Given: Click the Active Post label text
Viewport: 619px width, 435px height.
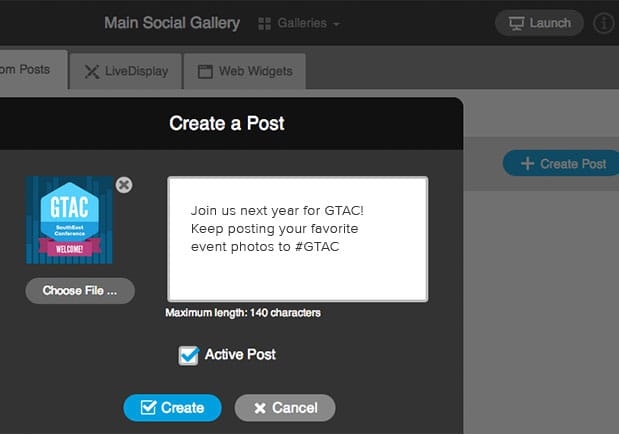Looking at the screenshot, I should click(x=240, y=355).
